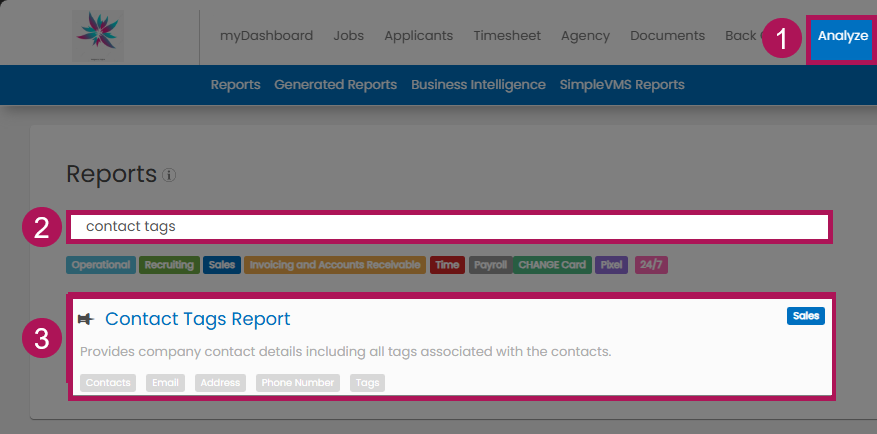Open the Reports submenu item
877x434 pixels.
(235, 85)
